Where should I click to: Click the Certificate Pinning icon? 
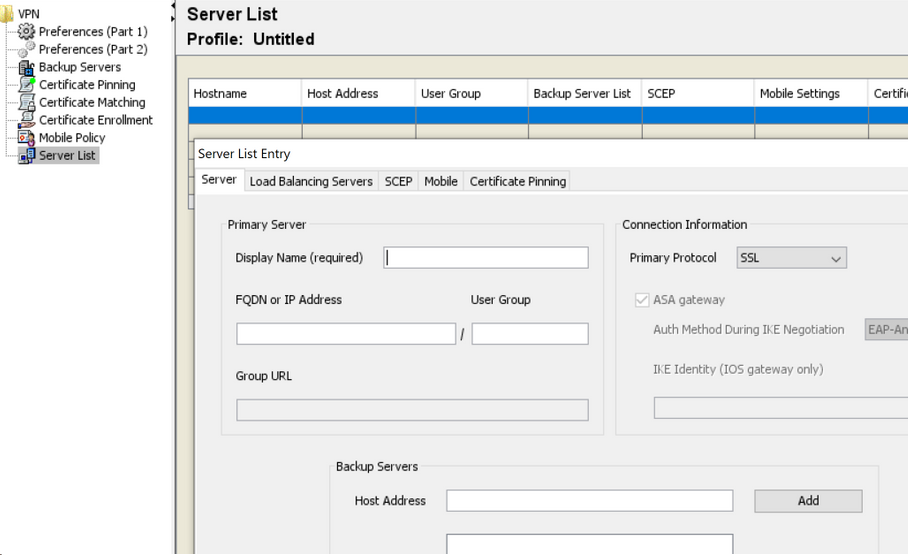(x=26, y=85)
